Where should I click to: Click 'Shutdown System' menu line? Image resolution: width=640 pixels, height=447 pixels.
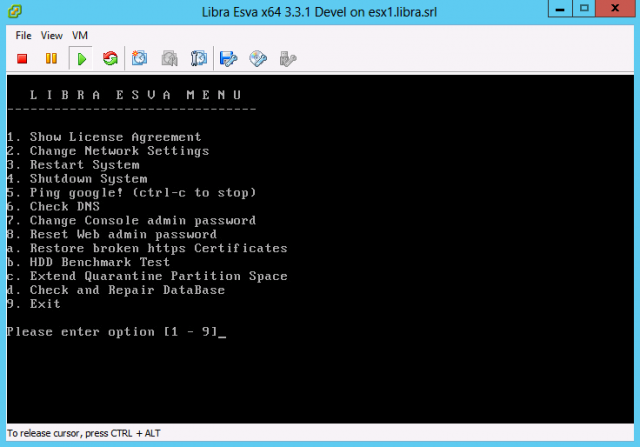[x=77, y=179]
